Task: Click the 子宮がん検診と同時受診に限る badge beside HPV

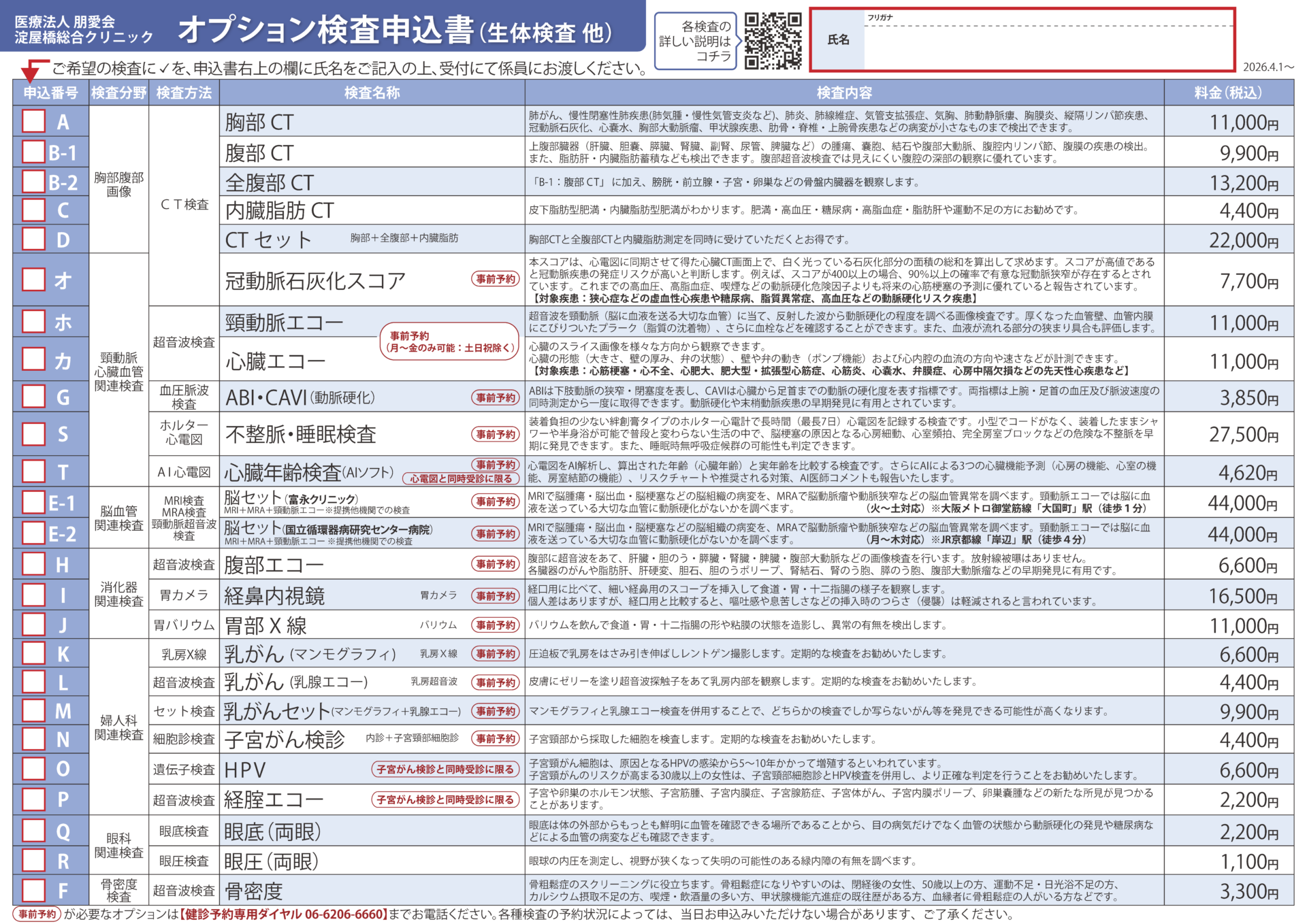Action: coord(445,769)
